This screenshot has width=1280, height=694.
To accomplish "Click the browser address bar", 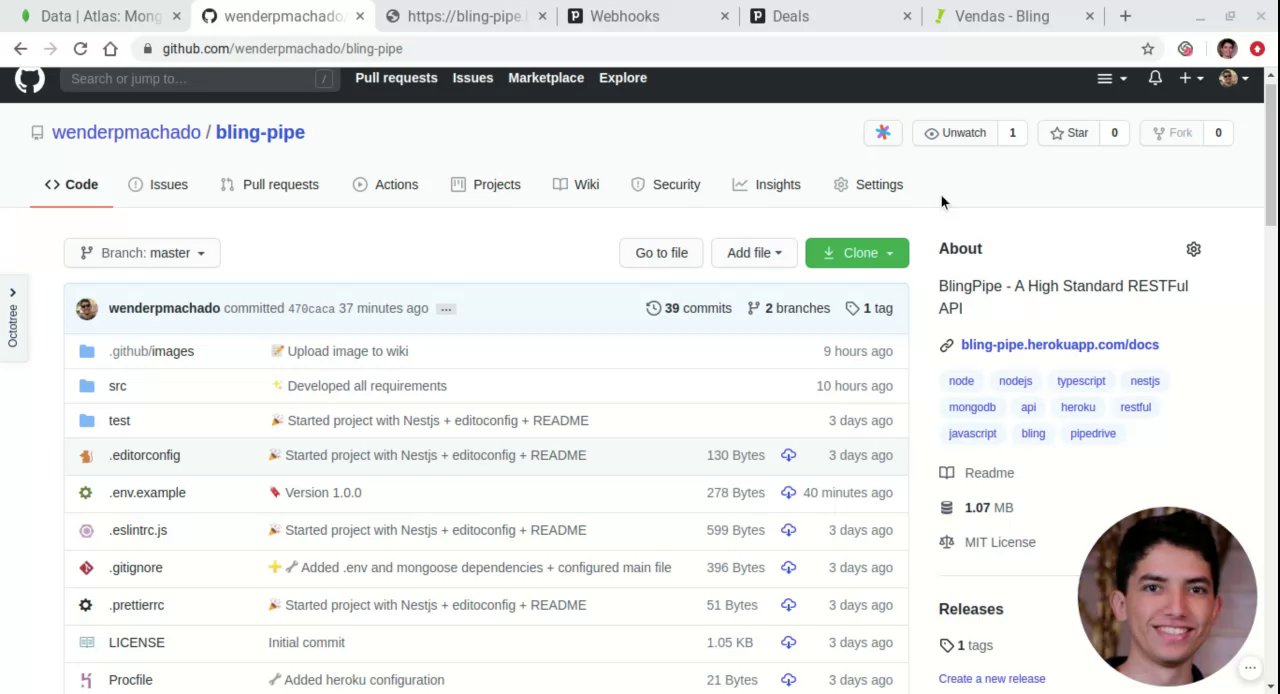I will [x=640, y=48].
